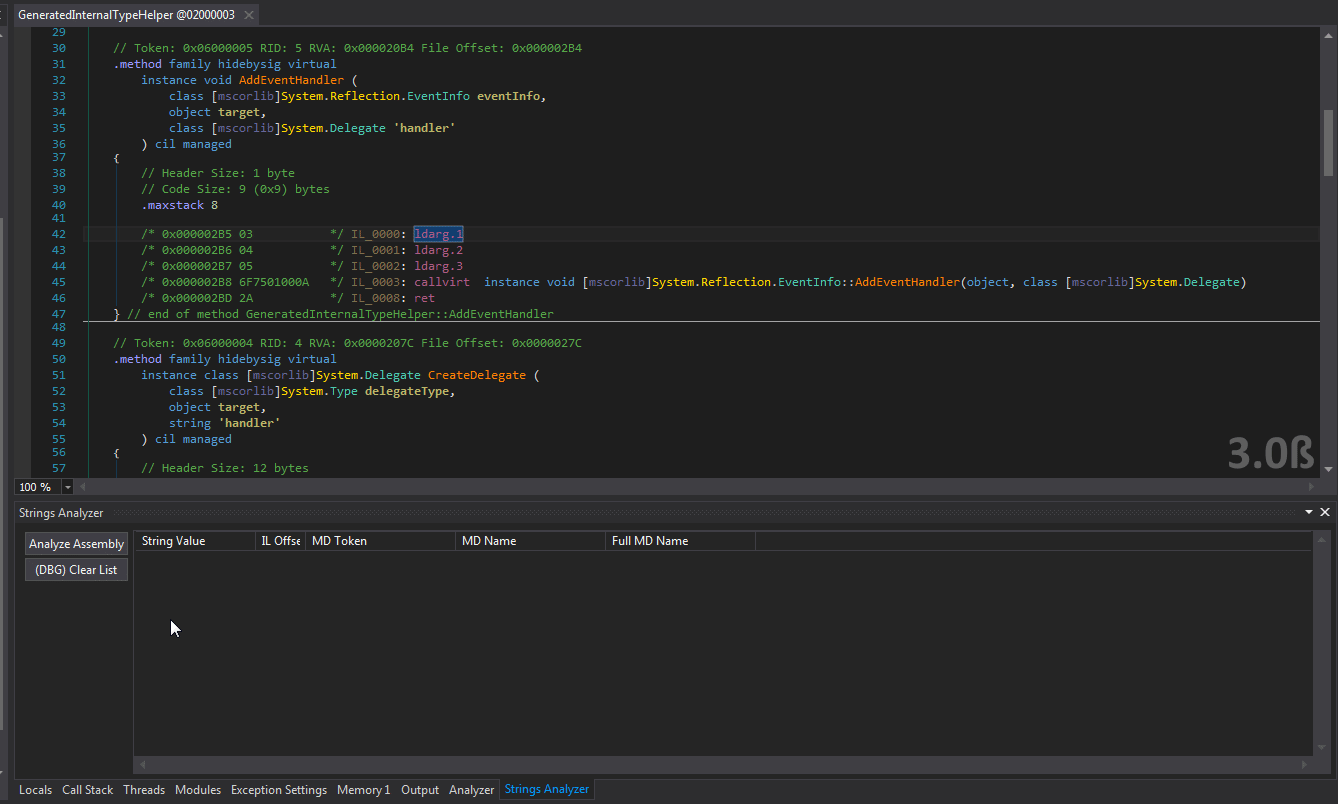Open the Strings Analyzer panel options chevron
Viewport: 1338px width, 804px height.
click(1309, 511)
